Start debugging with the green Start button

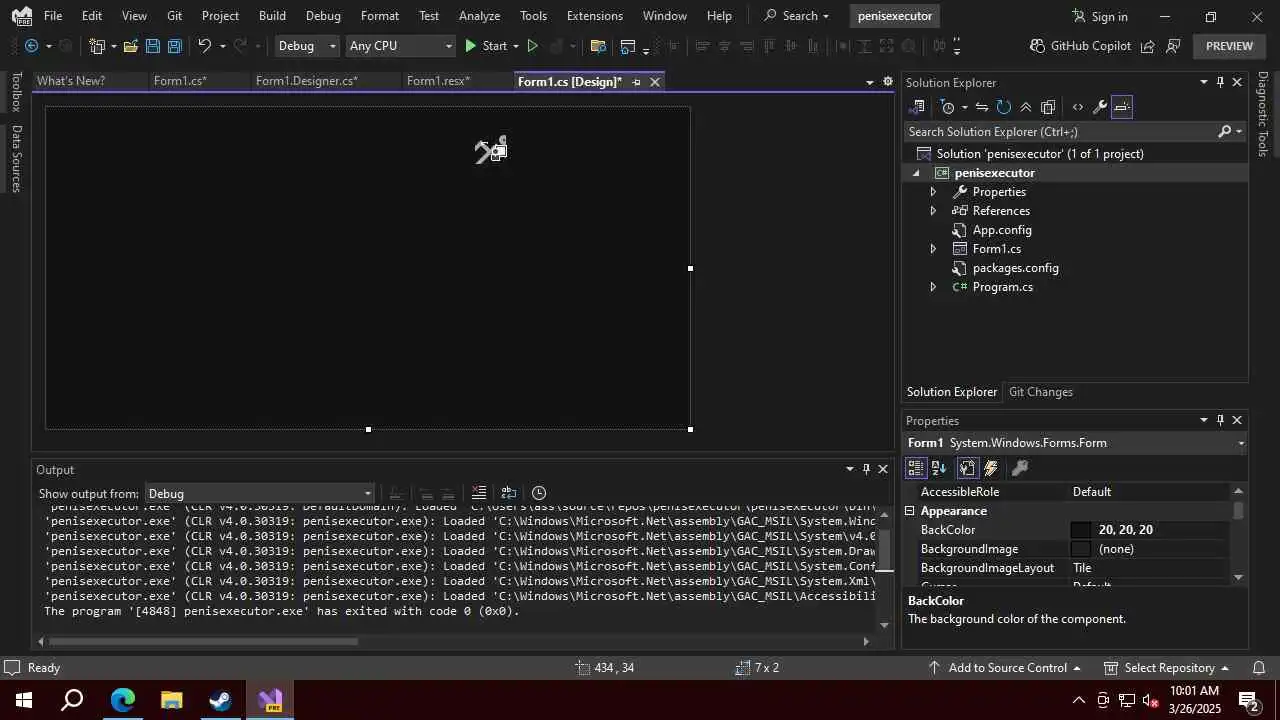(486, 46)
